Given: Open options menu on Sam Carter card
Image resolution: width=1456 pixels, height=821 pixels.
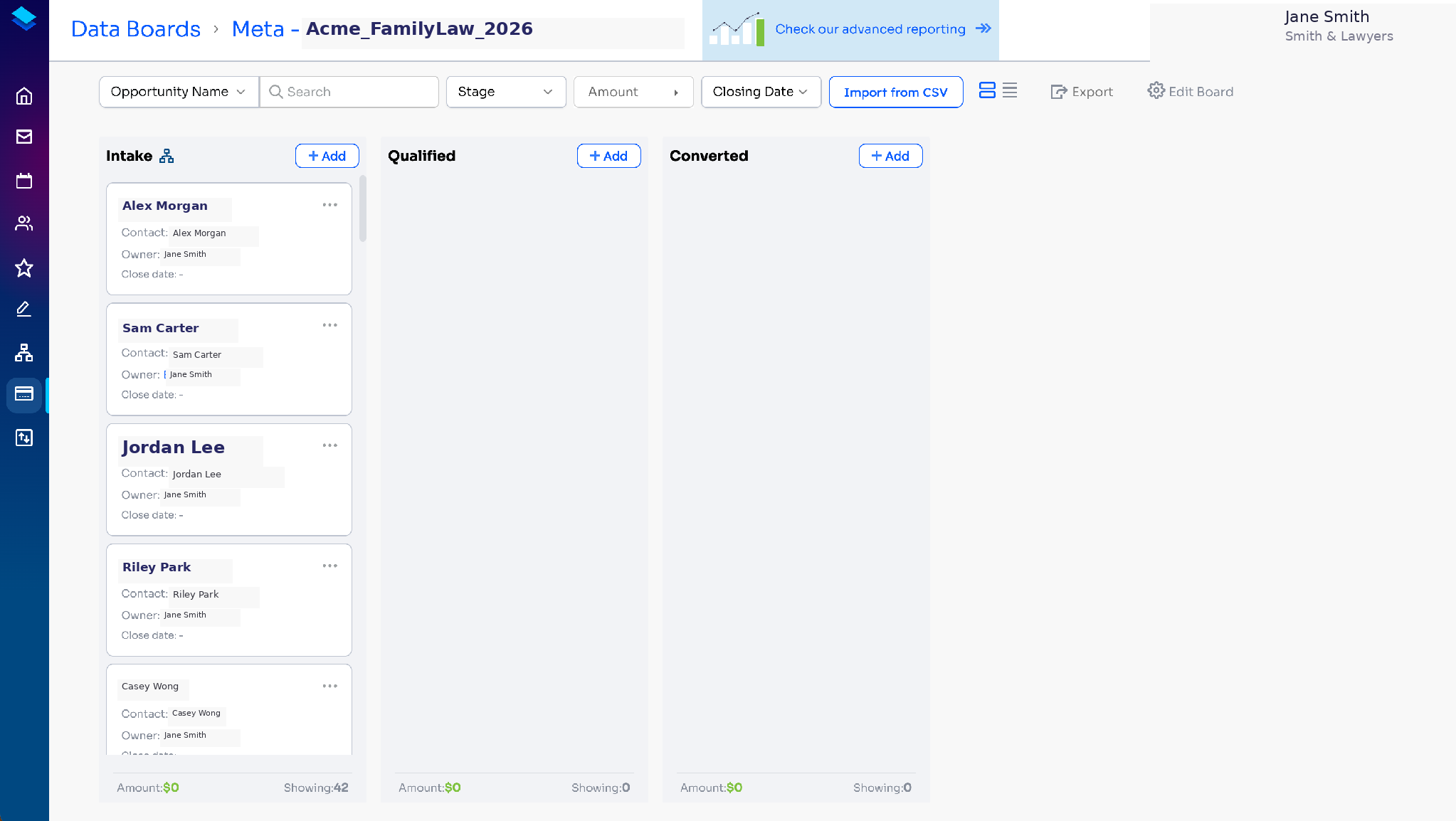Looking at the screenshot, I should click(x=329, y=325).
